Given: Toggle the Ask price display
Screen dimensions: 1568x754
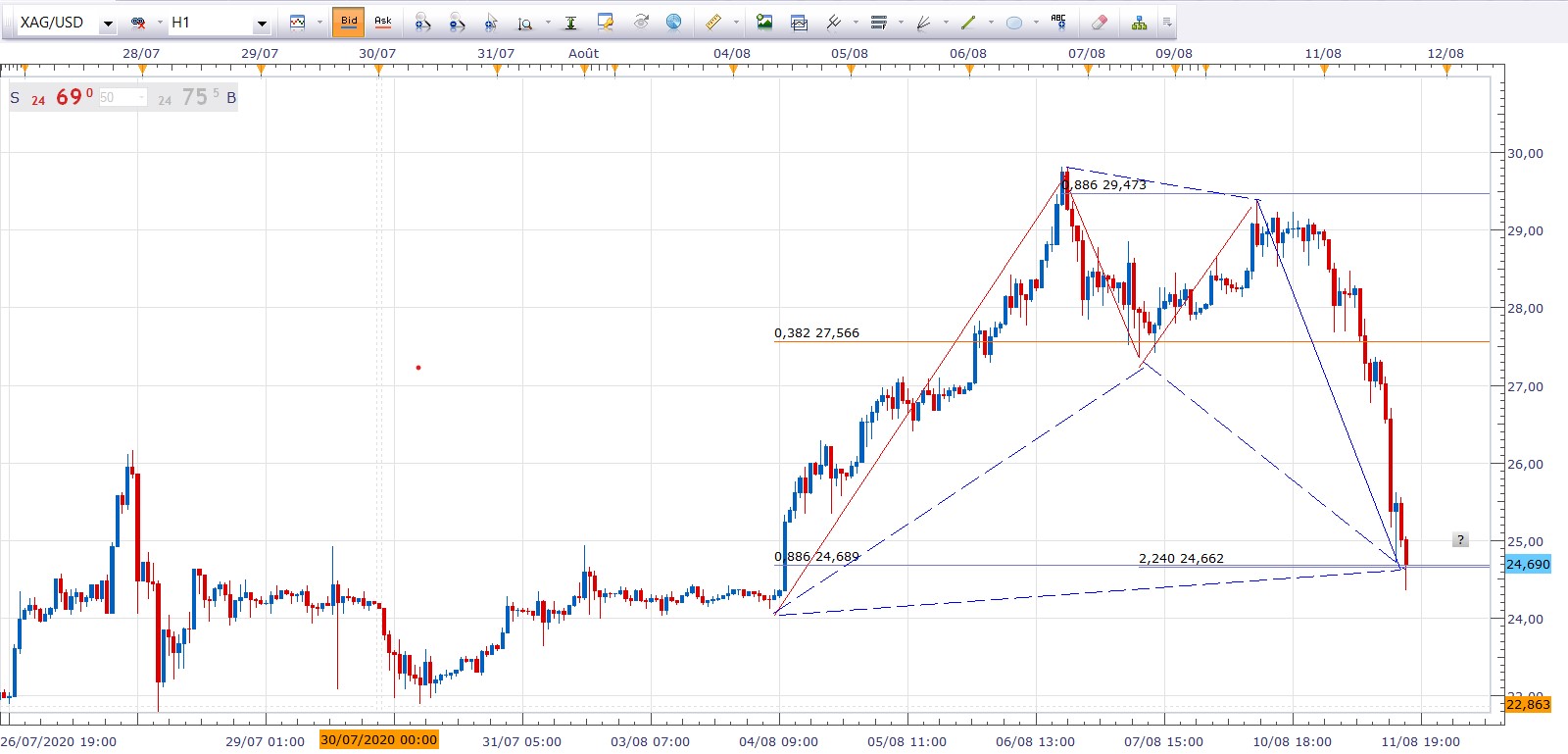Looking at the screenshot, I should point(383,22).
